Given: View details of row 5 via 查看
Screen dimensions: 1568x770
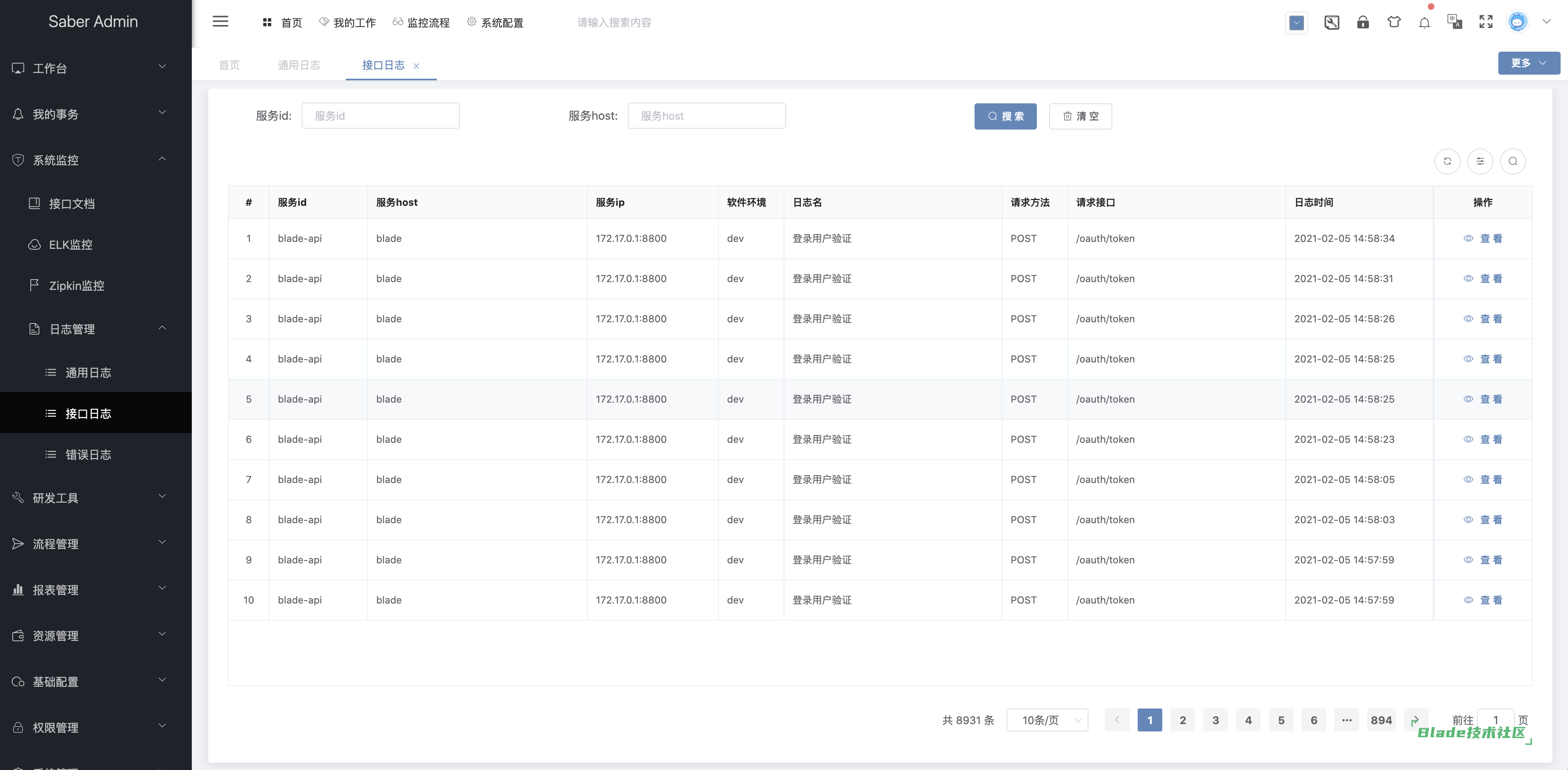Looking at the screenshot, I should 1484,399.
